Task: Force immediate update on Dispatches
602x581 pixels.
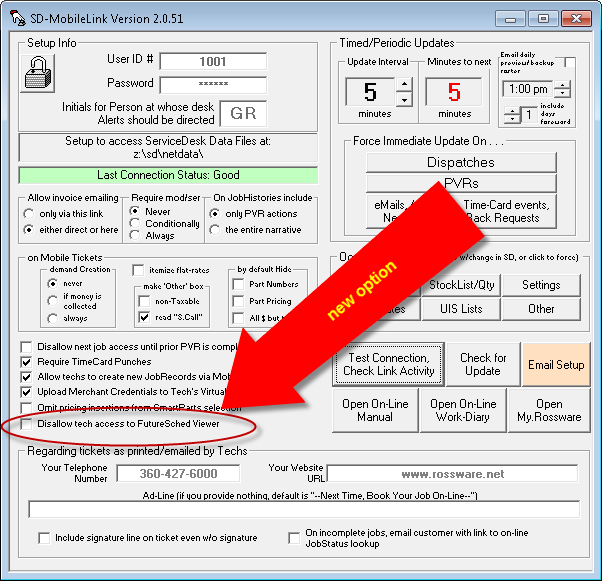Action: (x=460, y=162)
